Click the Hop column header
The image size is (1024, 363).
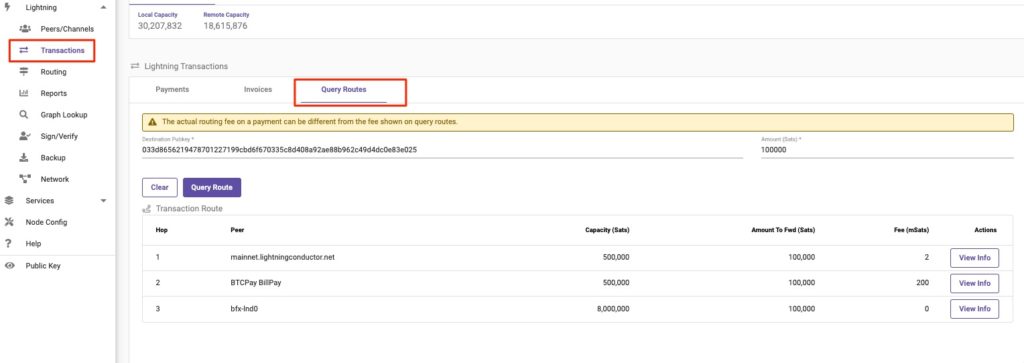161,230
